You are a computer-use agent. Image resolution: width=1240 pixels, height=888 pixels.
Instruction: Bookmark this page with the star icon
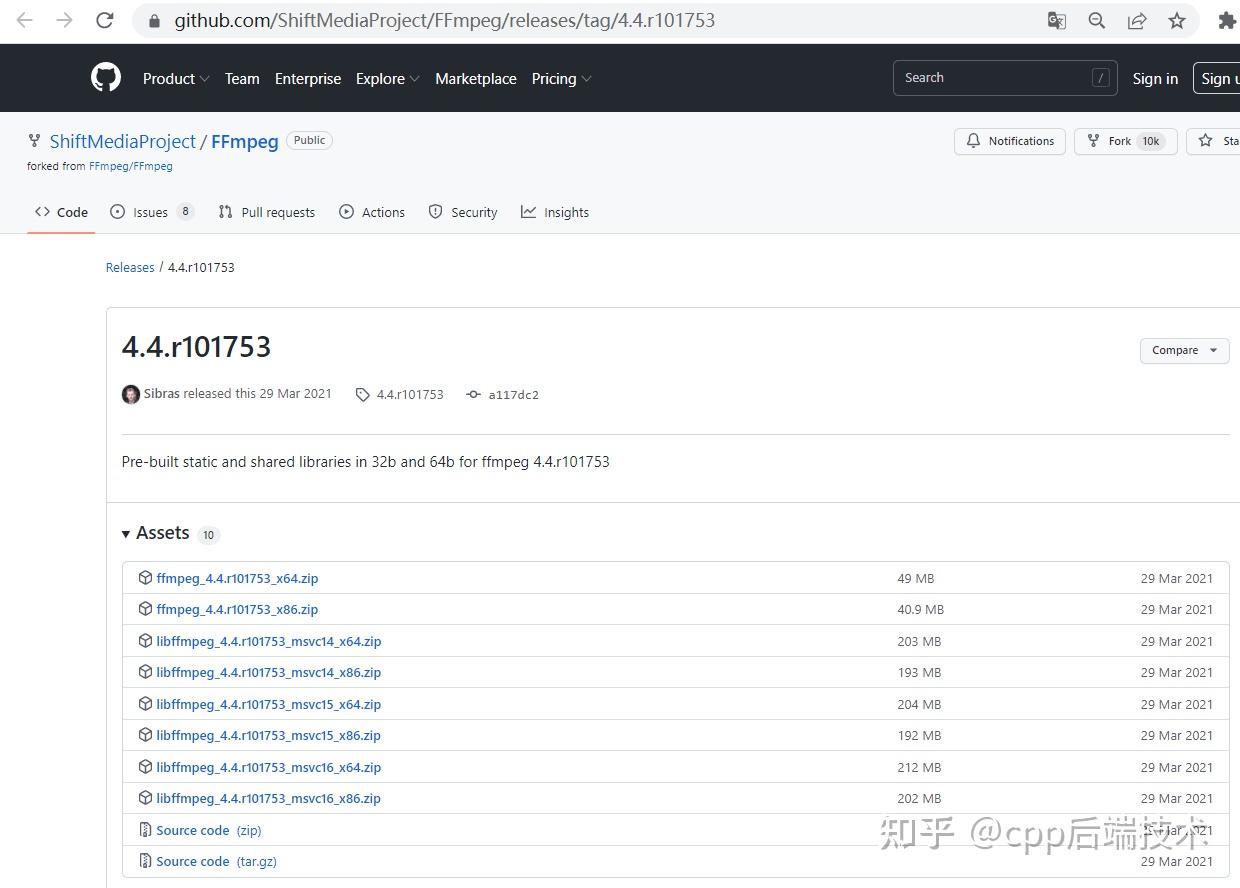(x=1177, y=20)
